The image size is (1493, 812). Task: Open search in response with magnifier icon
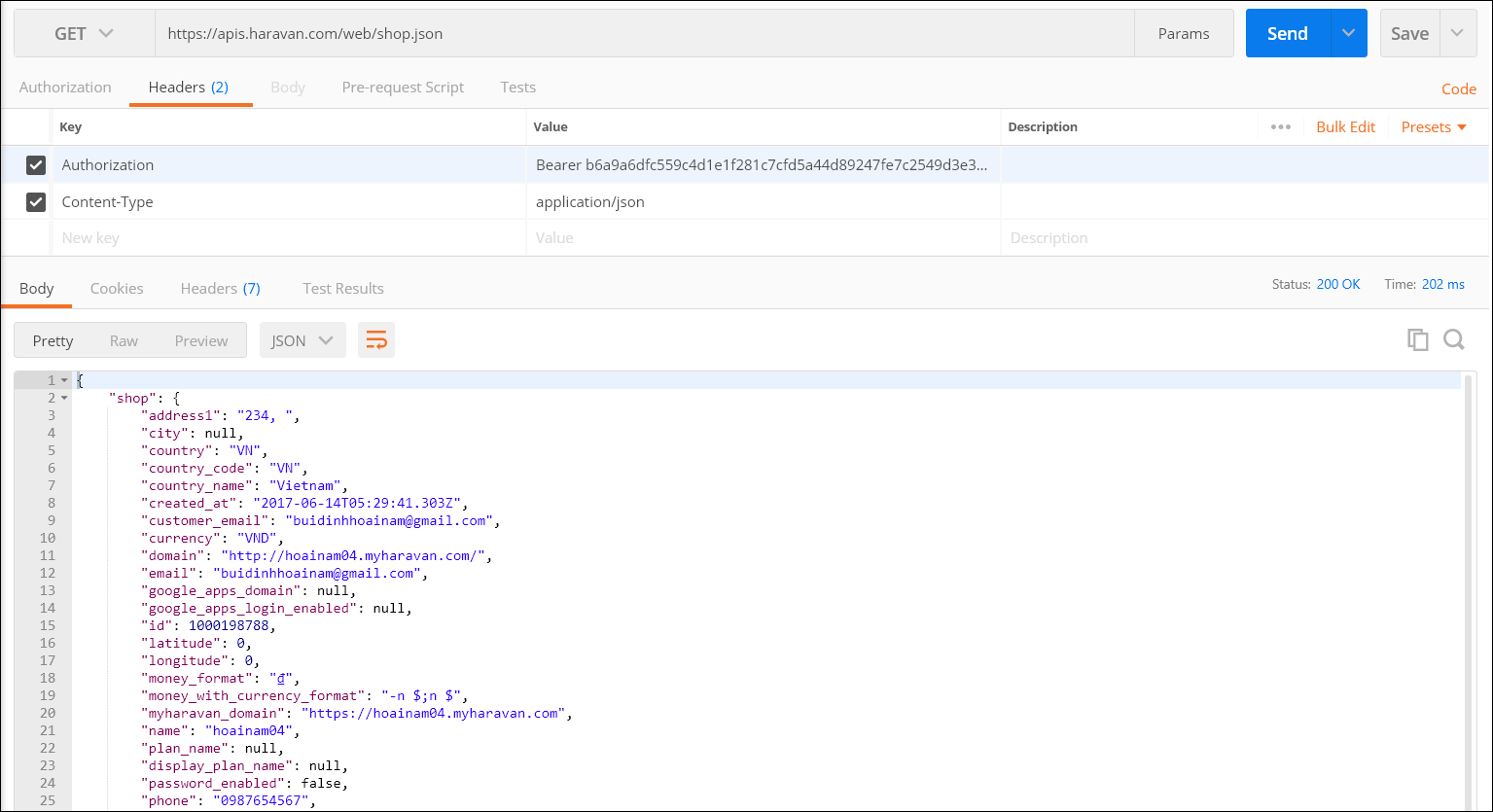(x=1453, y=339)
